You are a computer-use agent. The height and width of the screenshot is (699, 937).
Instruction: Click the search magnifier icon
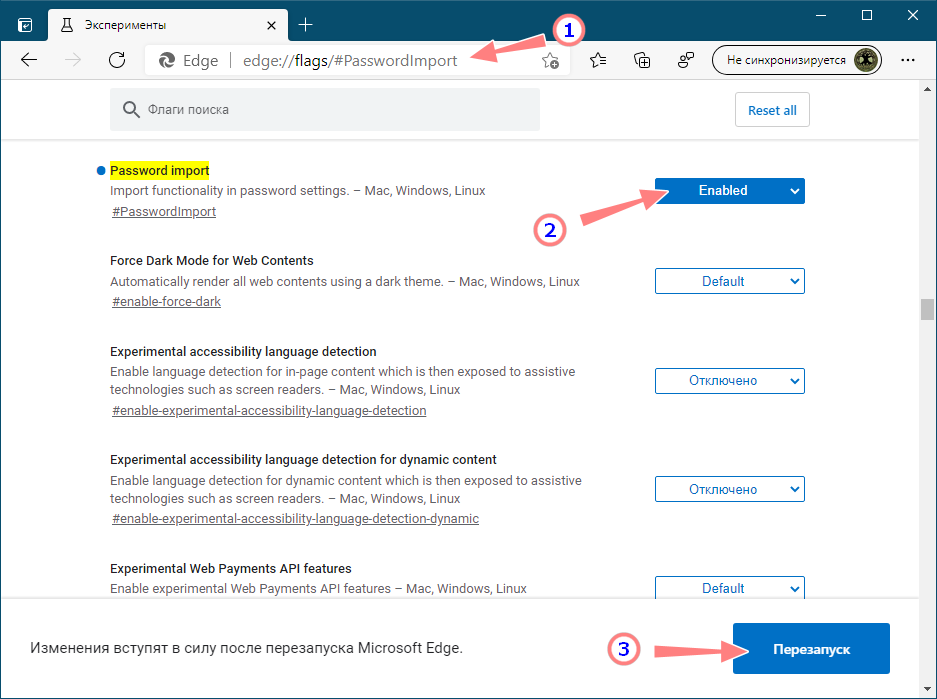tap(131, 109)
